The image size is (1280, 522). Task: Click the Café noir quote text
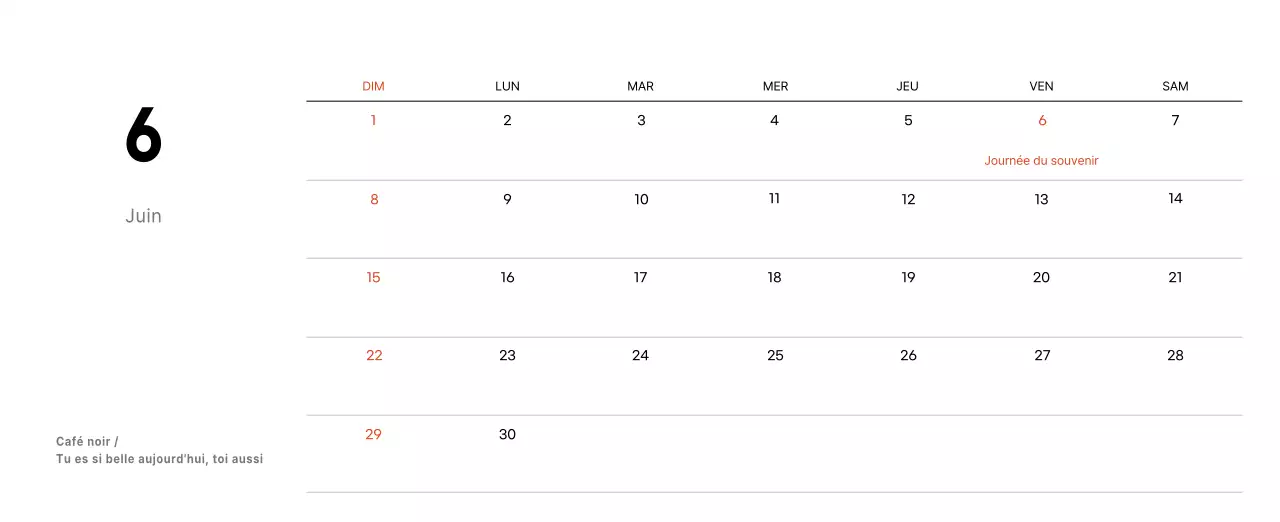click(159, 450)
